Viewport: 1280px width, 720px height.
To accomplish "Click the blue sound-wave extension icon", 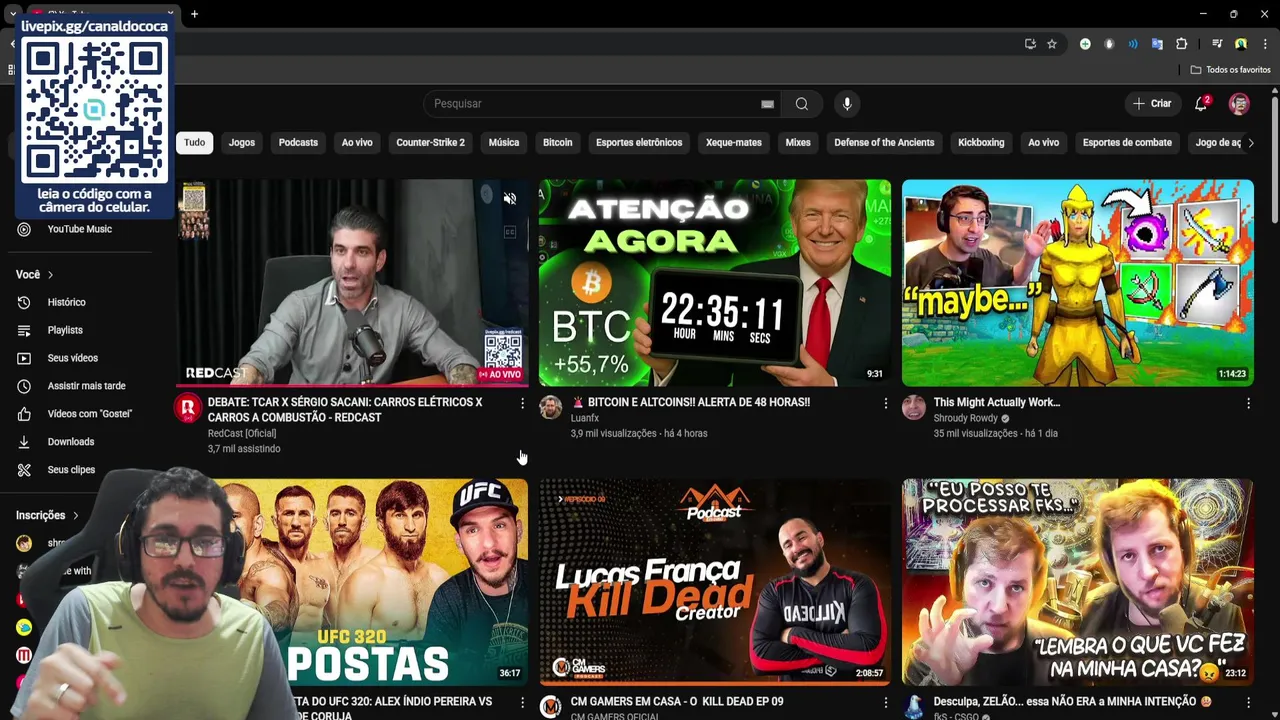I will pyautogui.click(x=1133, y=44).
